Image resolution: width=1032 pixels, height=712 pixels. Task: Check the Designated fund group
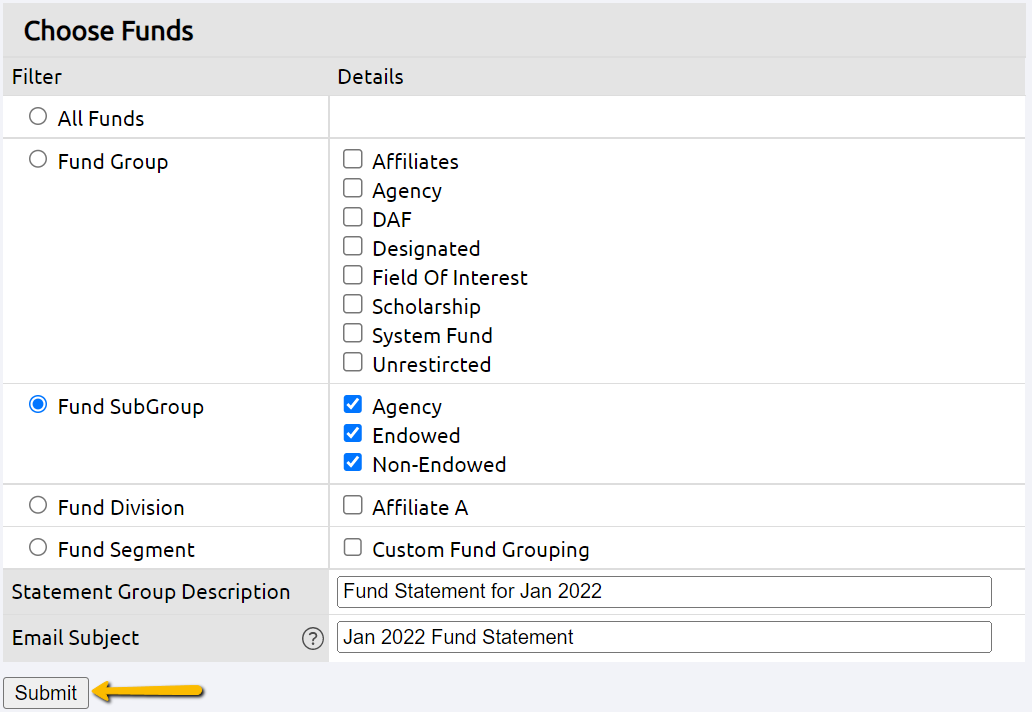coord(352,246)
